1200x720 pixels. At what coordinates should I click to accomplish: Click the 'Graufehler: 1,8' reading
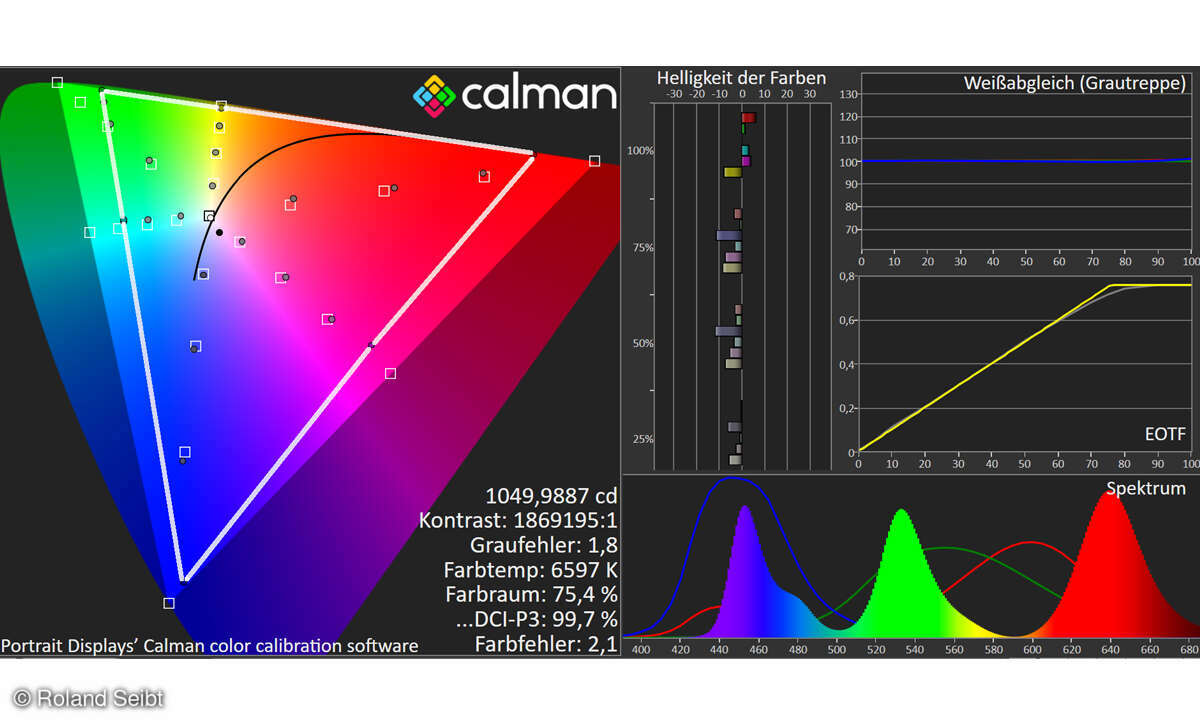pyautogui.click(x=544, y=545)
